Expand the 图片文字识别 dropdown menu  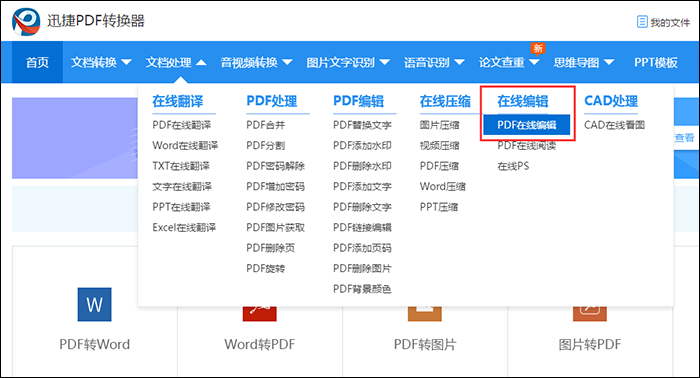(348, 62)
